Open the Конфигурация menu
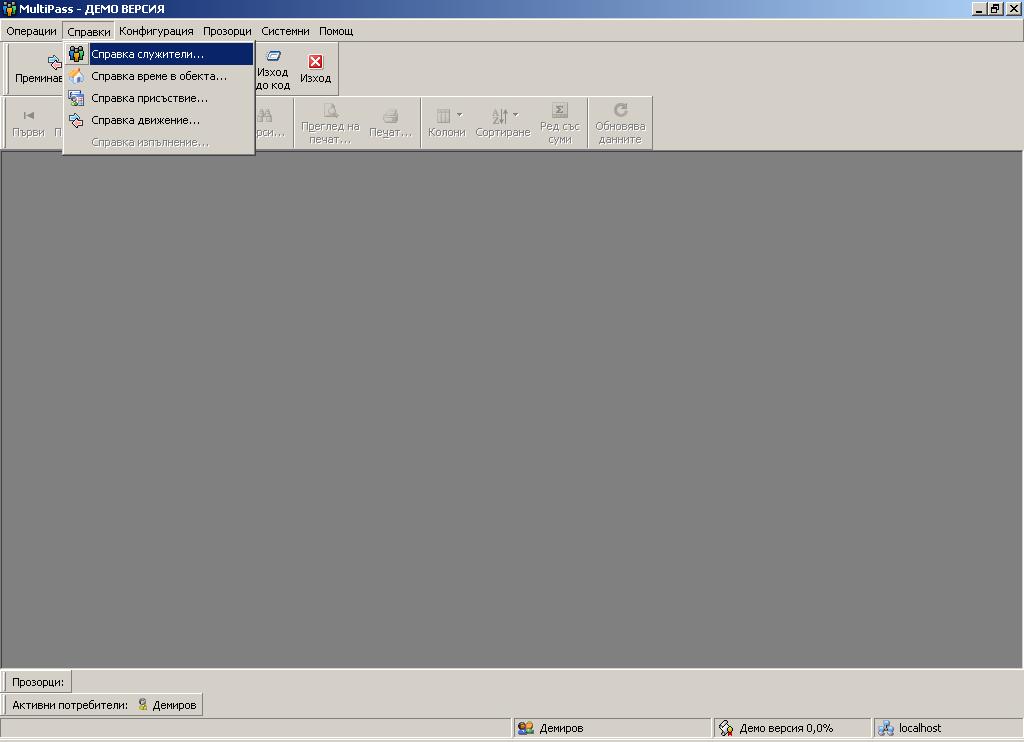The width and height of the screenshot is (1024, 742). point(156,31)
